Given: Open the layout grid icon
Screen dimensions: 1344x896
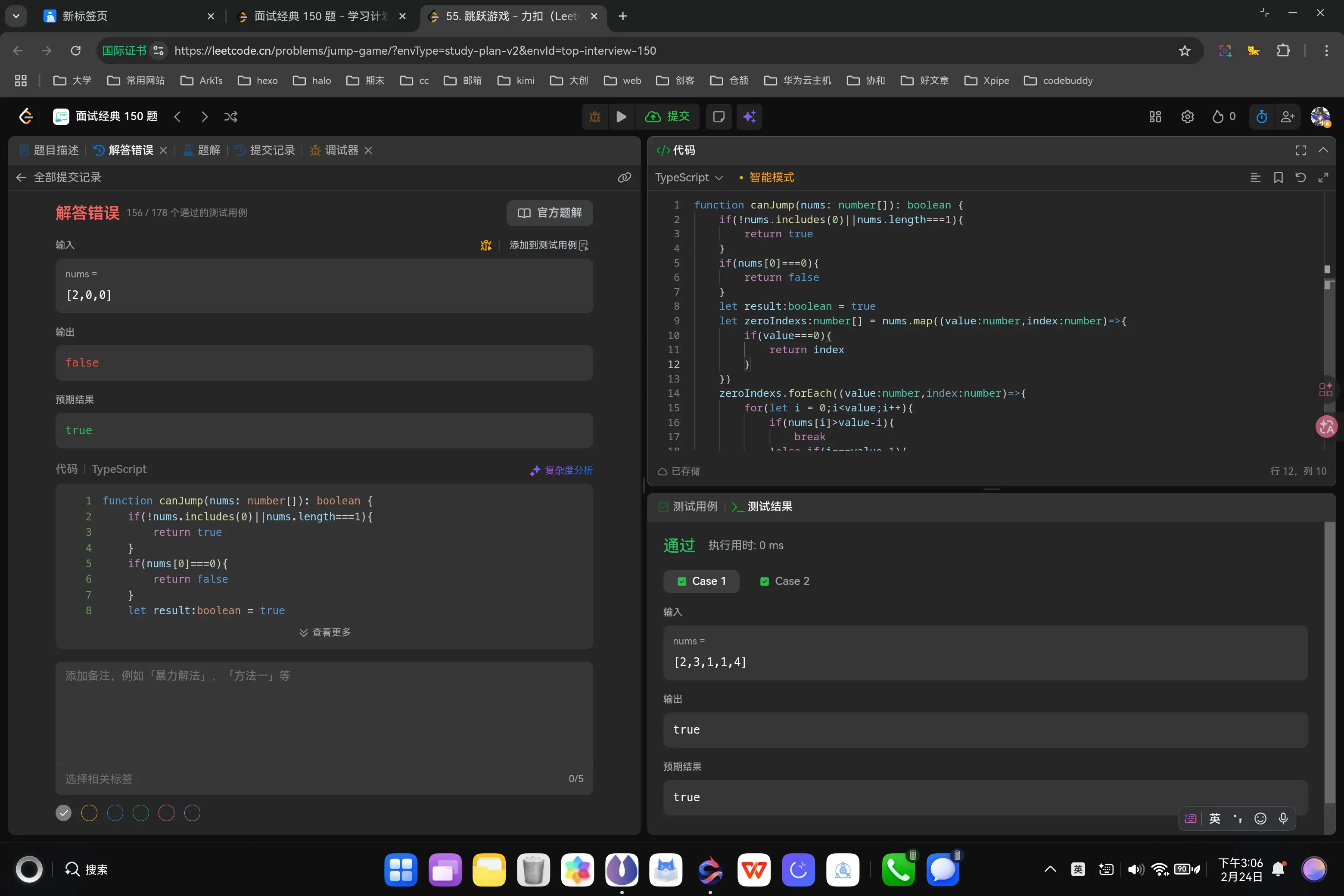Looking at the screenshot, I should 1155,117.
